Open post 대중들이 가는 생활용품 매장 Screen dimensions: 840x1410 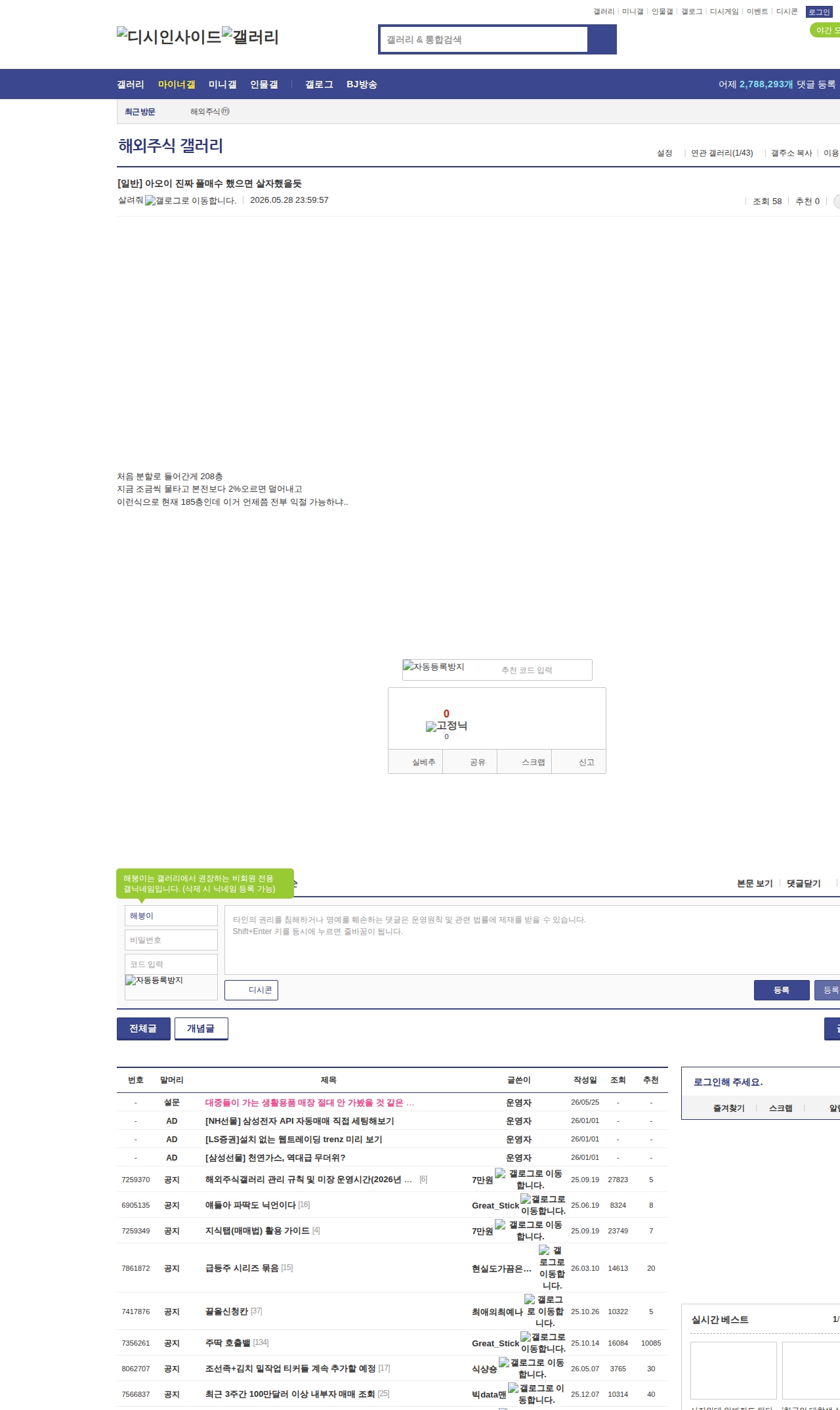pyautogui.click(x=310, y=1103)
